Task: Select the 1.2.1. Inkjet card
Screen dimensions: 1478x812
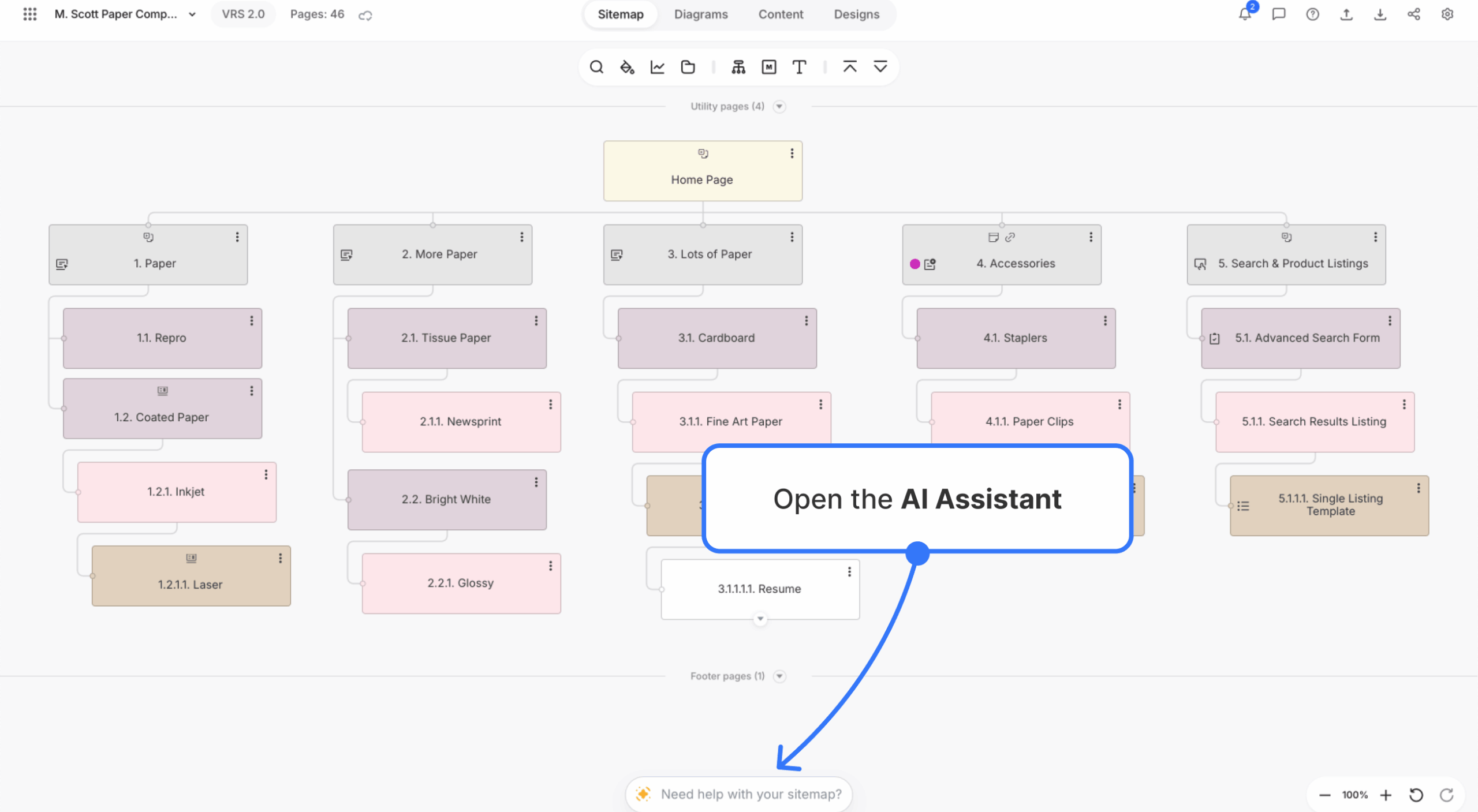Action: tap(177, 492)
